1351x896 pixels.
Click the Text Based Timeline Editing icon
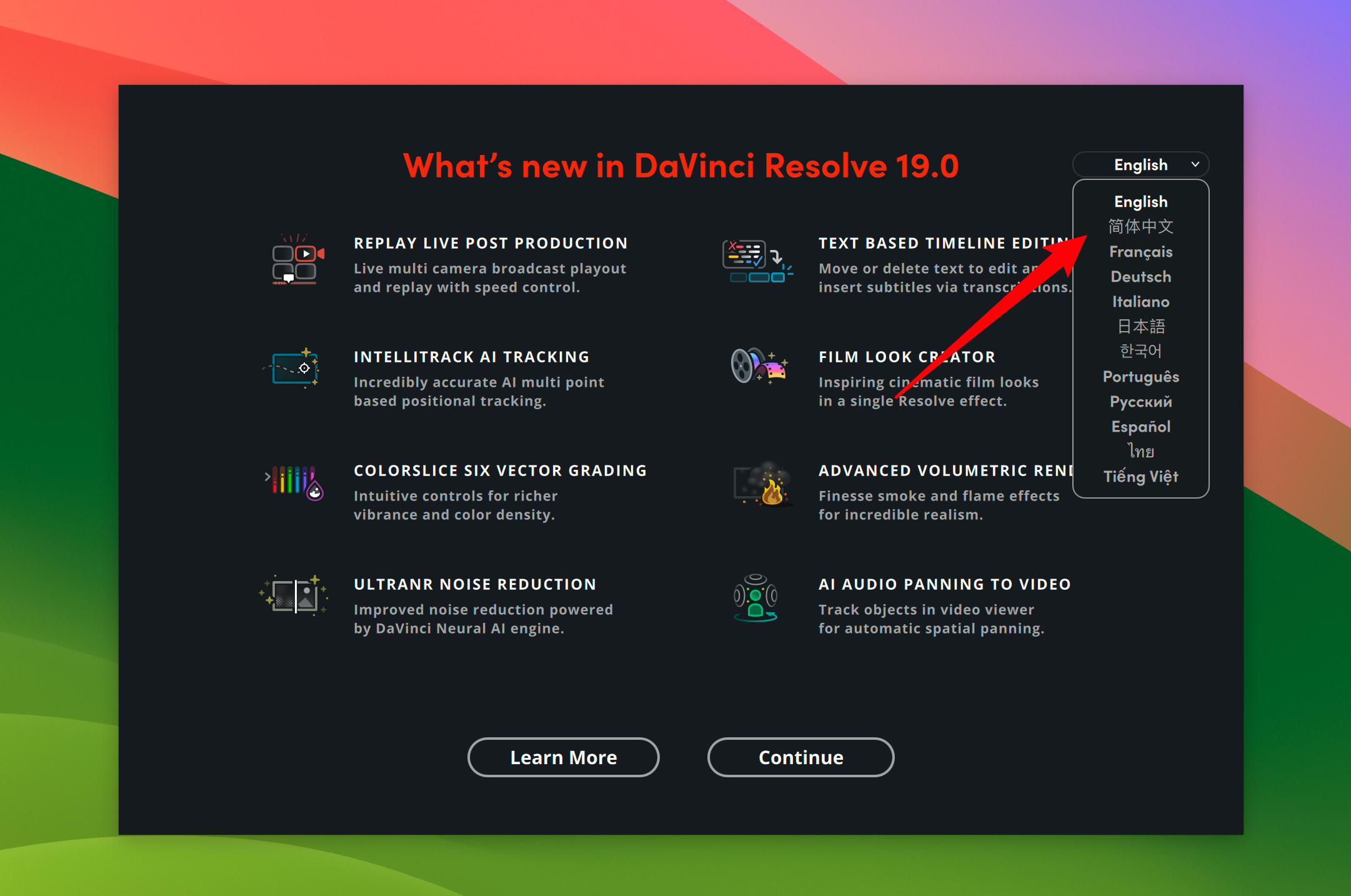(755, 262)
